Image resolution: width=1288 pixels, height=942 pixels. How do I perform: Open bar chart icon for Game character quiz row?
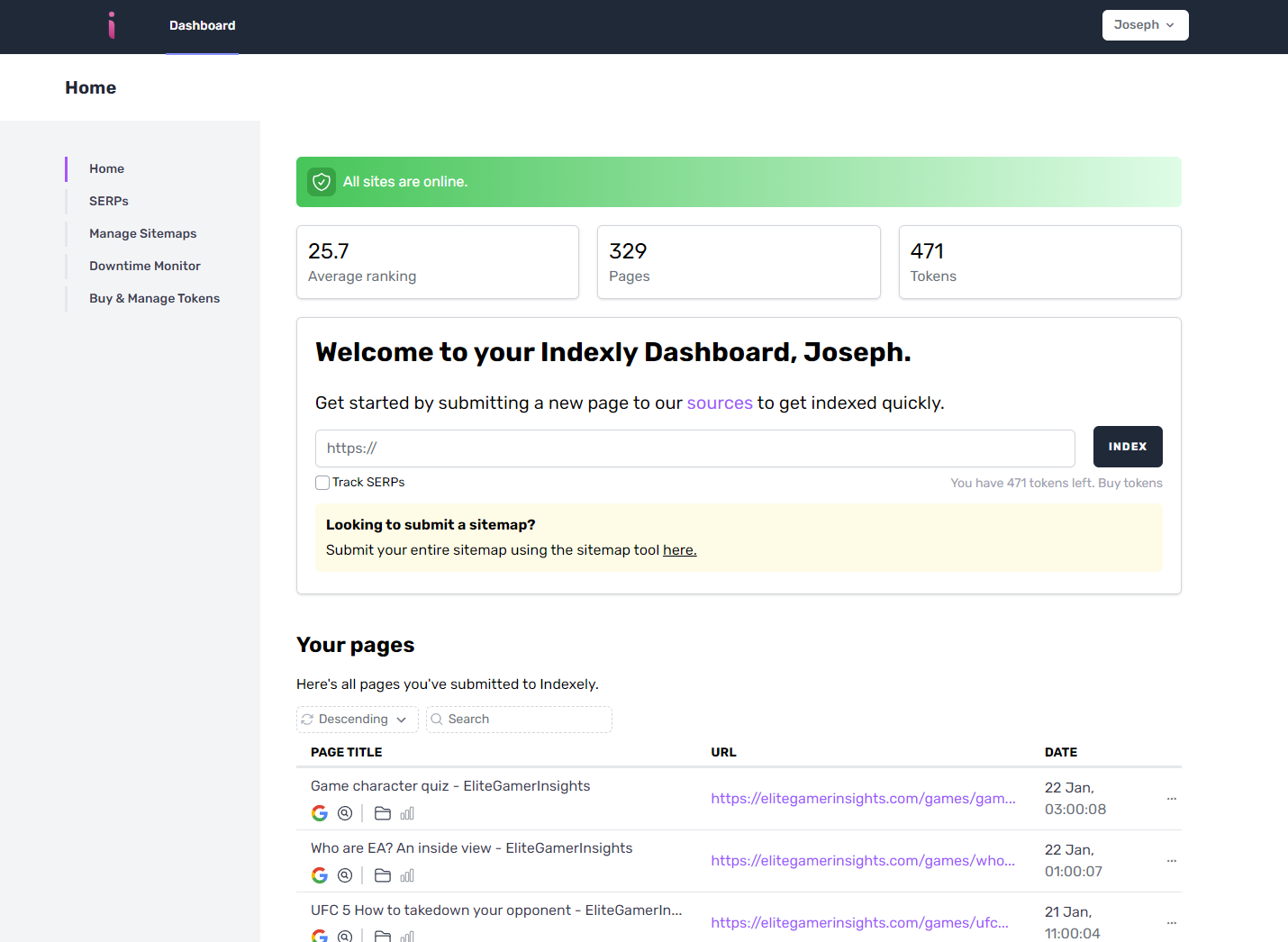(x=407, y=813)
